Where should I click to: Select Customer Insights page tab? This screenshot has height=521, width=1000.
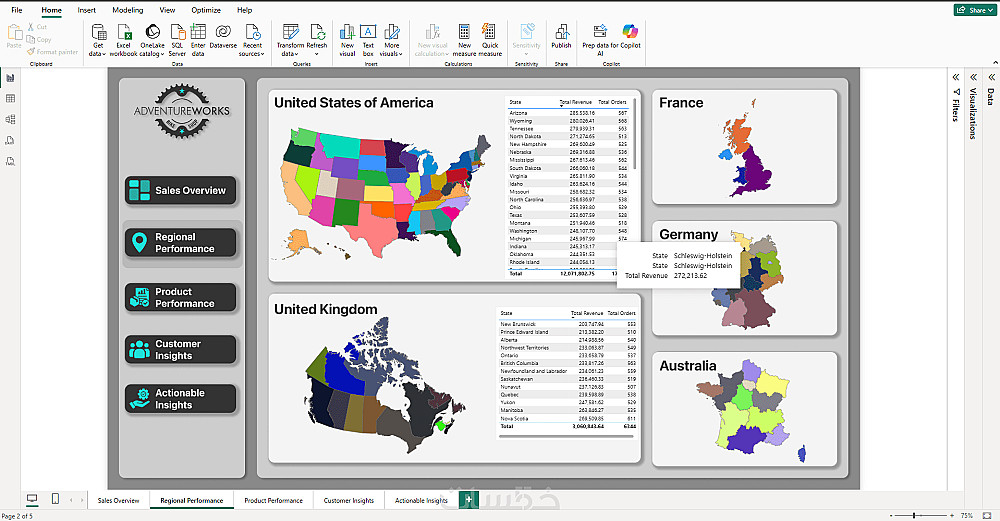pos(349,500)
